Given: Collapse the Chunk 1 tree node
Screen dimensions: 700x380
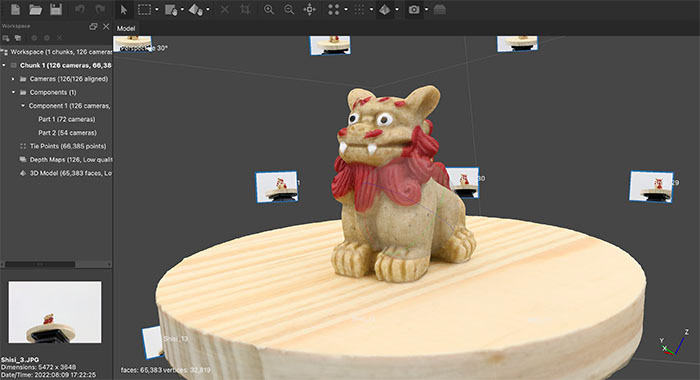Looking at the screenshot, I should click(x=4, y=65).
